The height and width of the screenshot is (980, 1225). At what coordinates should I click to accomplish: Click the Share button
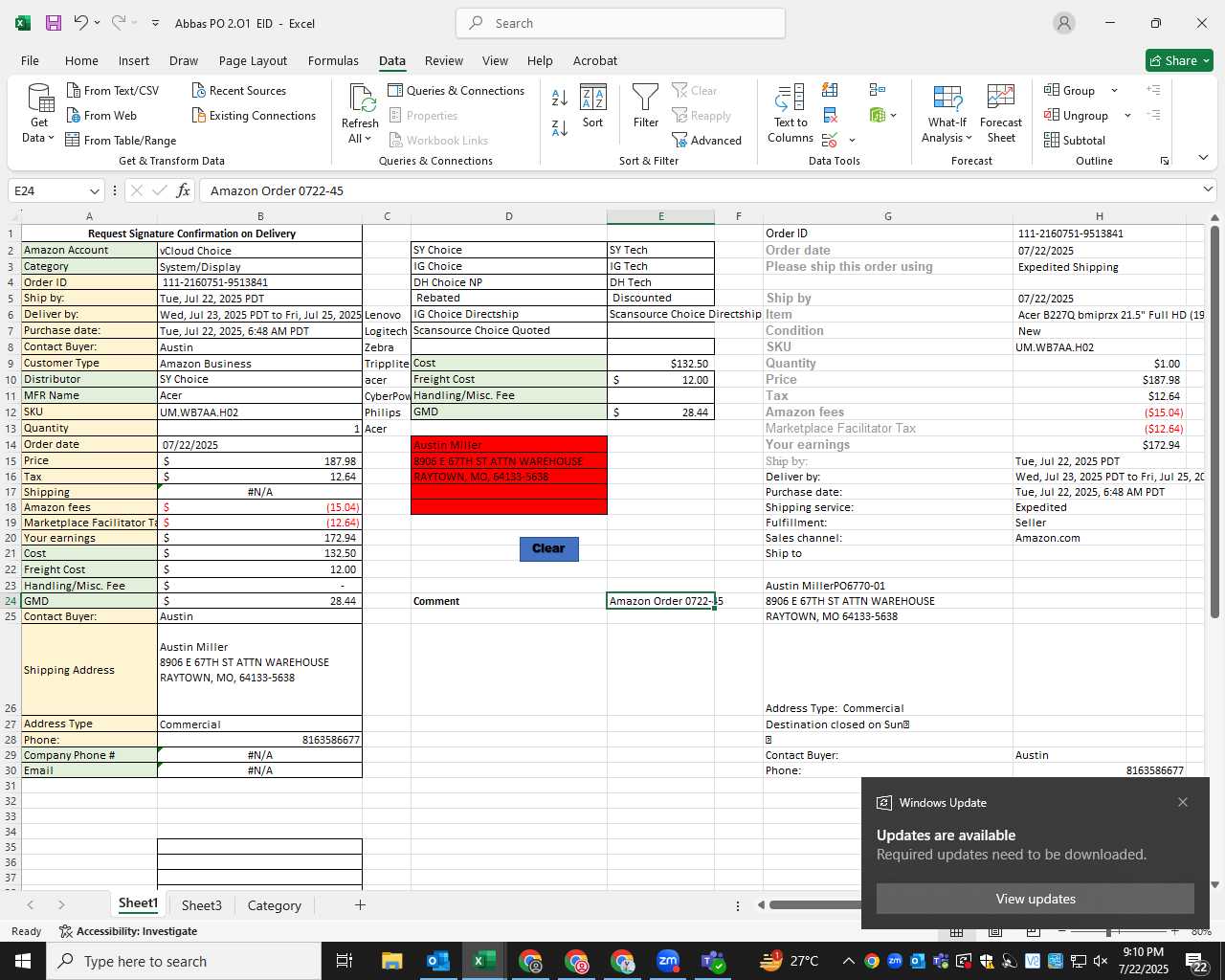pos(1179,60)
